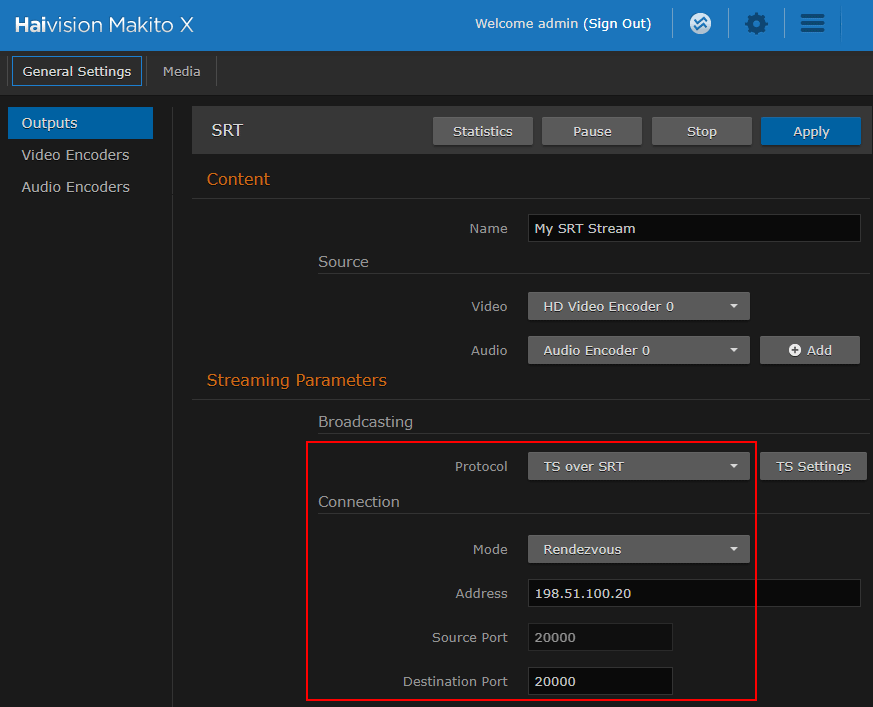Click the network status icon in header
Viewport: 873px width, 707px height.
click(701, 24)
